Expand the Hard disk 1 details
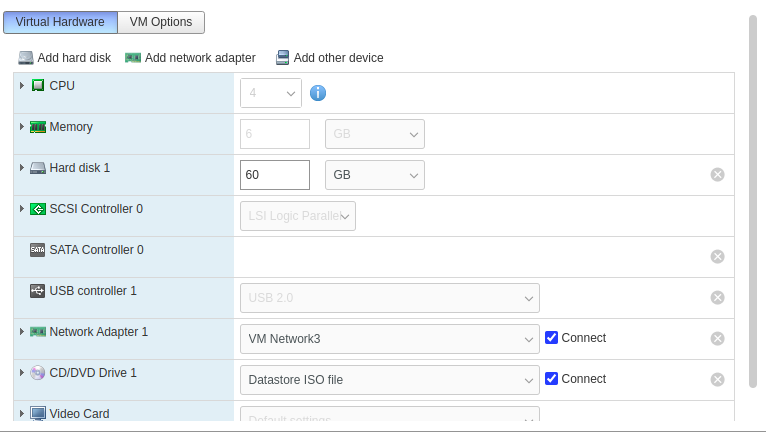Screen dimensions: 766x432 (21, 168)
